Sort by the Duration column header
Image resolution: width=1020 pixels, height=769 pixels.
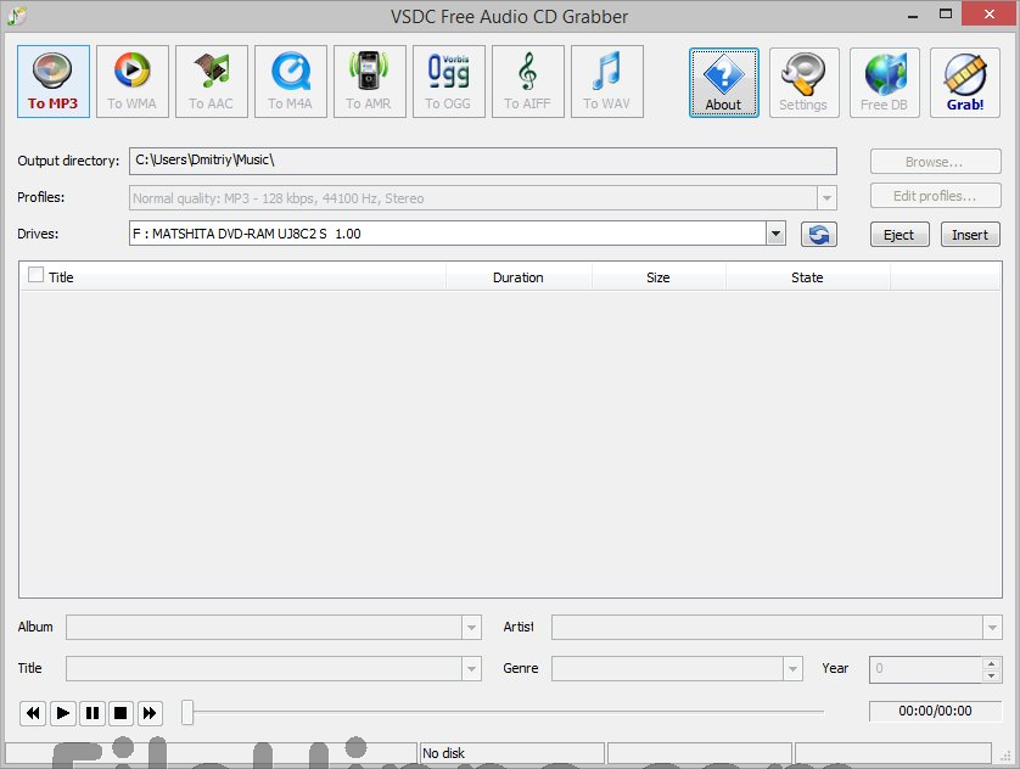(x=518, y=278)
